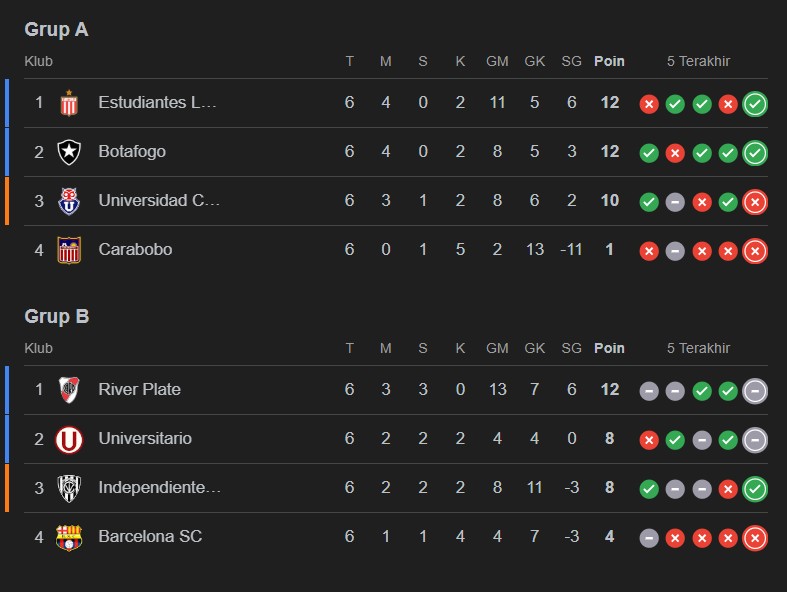Click the Botafogo club crest icon
This screenshot has width=787, height=592.
click(x=68, y=152)
